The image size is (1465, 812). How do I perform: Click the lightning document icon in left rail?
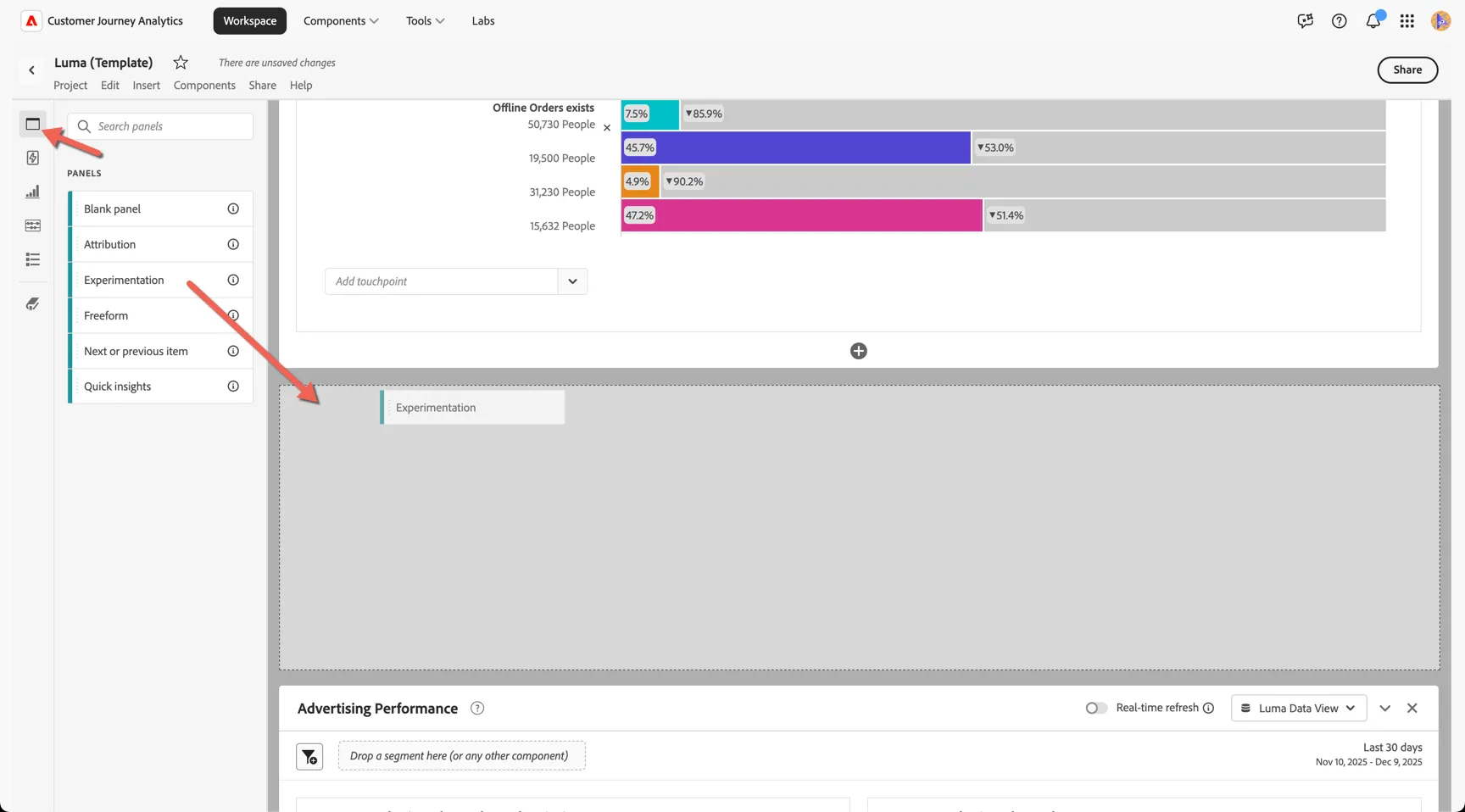(x=32, y=158)
